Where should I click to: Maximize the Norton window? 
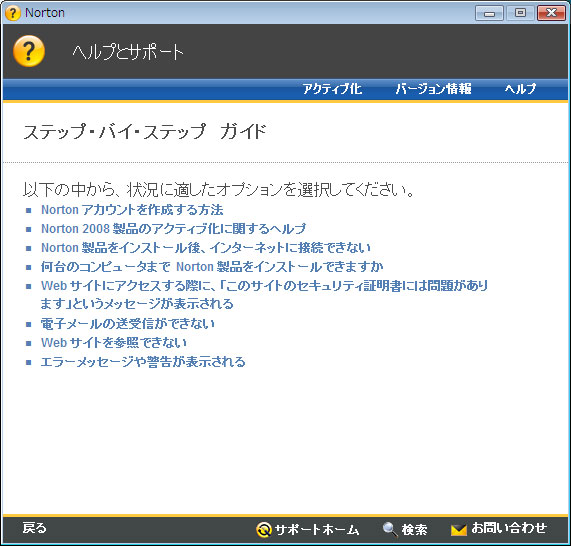tap(520, 13)
